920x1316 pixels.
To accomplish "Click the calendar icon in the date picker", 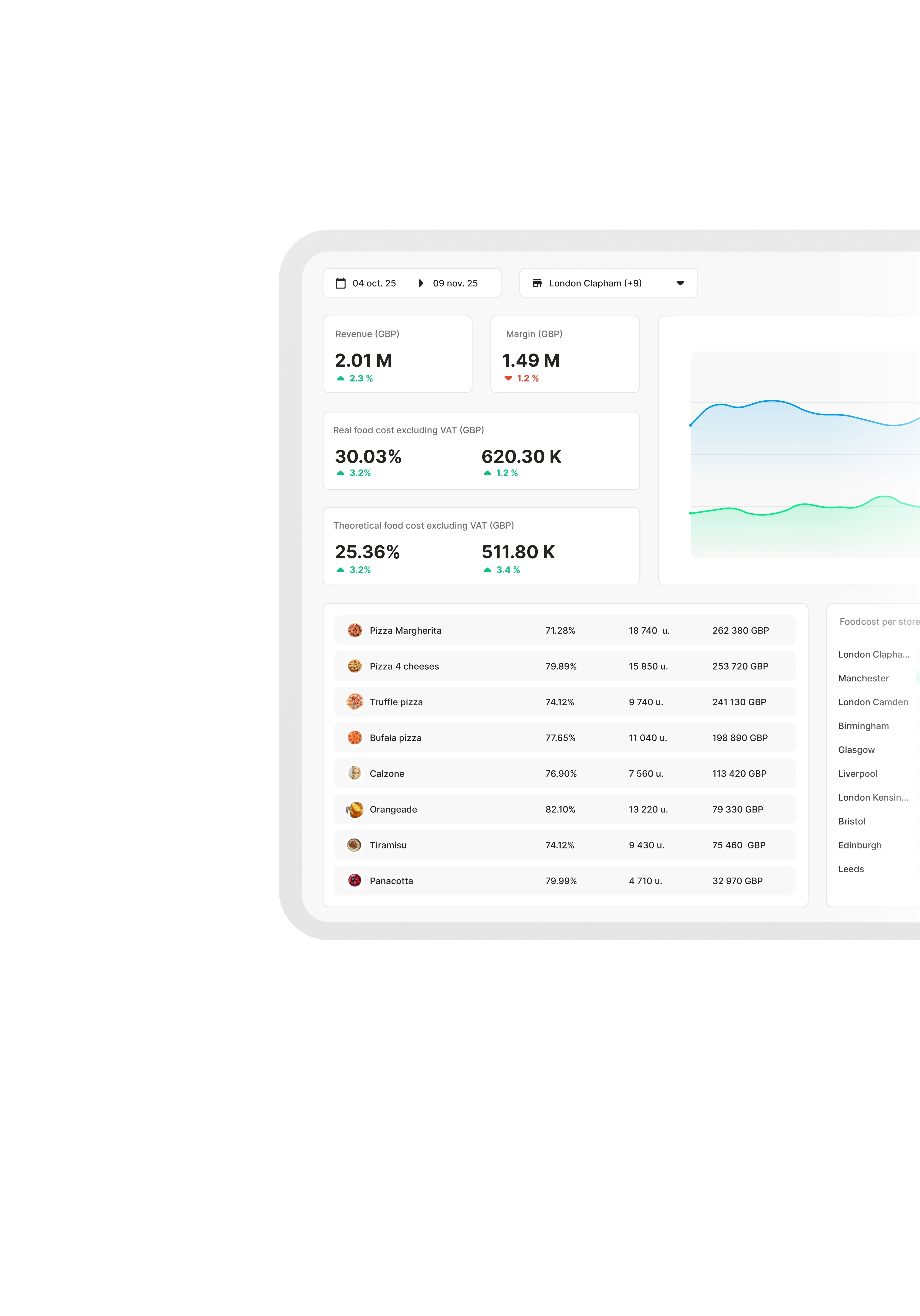I will click(x=340, y=283).
